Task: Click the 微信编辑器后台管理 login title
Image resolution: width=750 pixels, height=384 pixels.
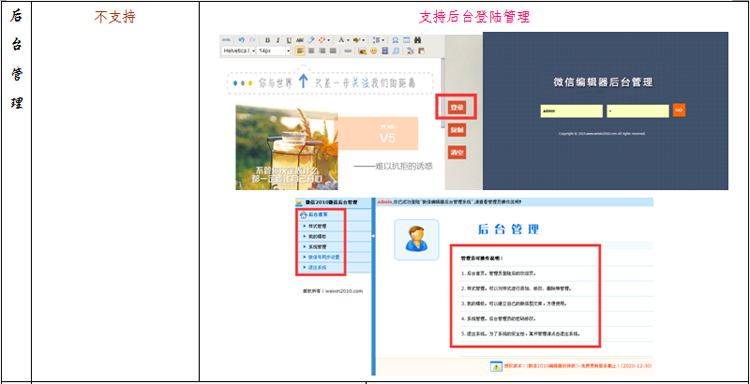Action: pos(603,82)
